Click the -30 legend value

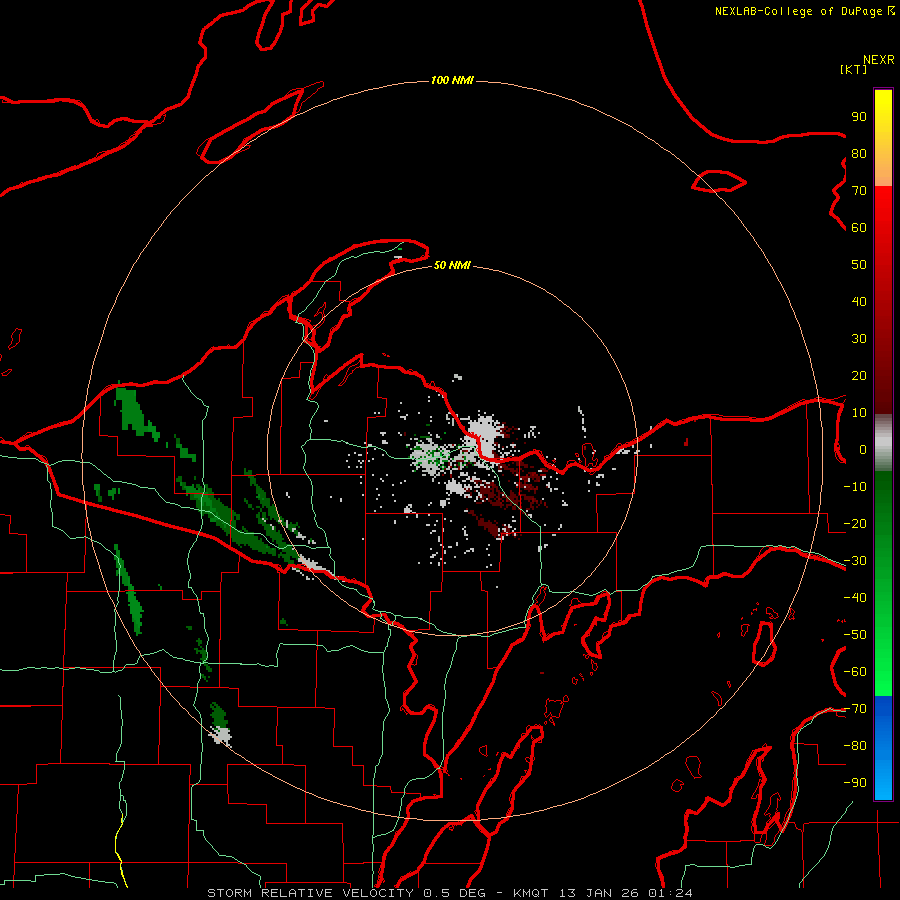click(855, 561)
